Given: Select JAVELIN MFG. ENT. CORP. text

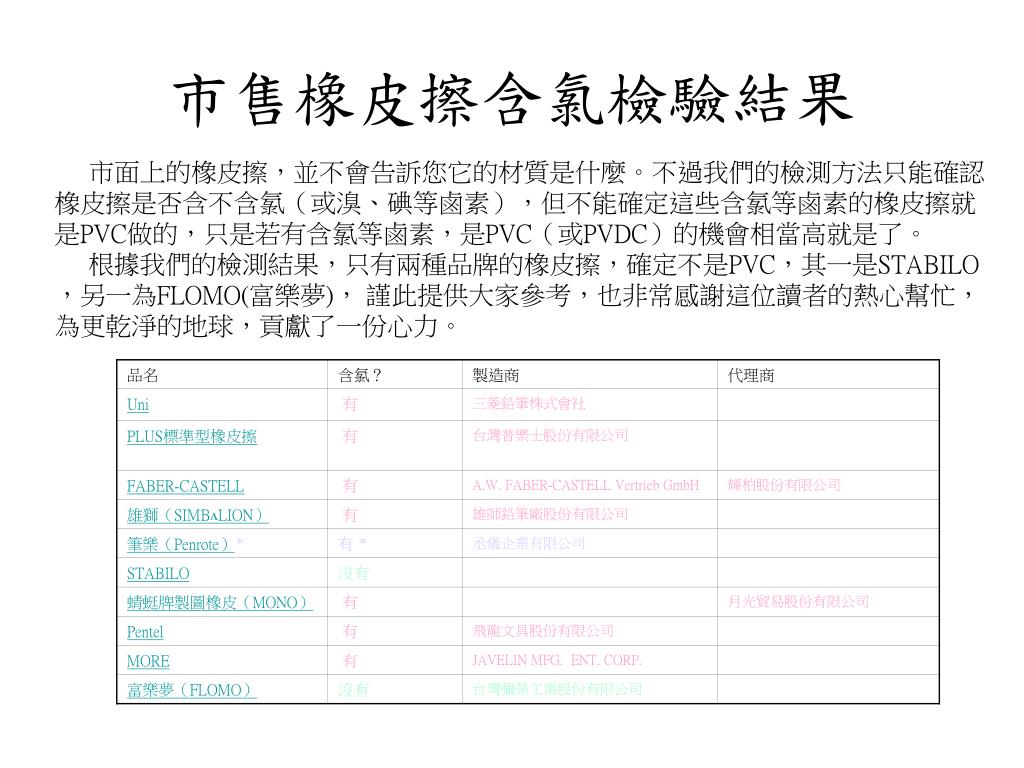Looking at the screenshot, I should [557, 660].
